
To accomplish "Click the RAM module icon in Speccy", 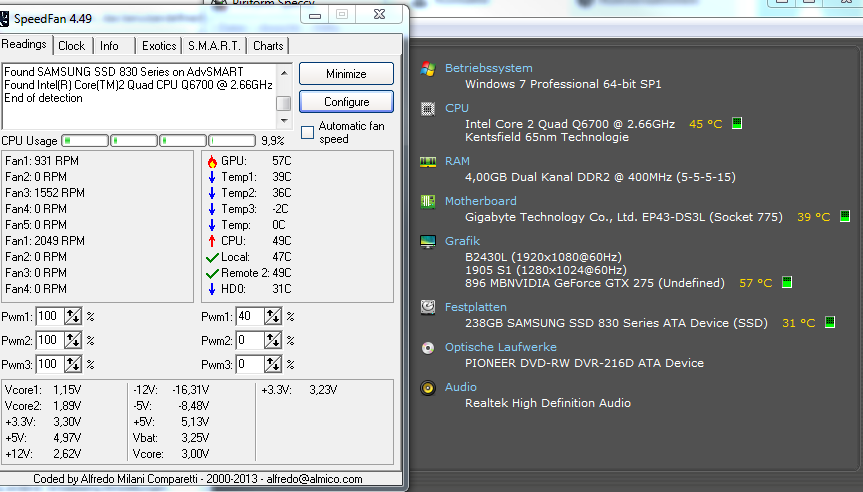I will 428,162.
